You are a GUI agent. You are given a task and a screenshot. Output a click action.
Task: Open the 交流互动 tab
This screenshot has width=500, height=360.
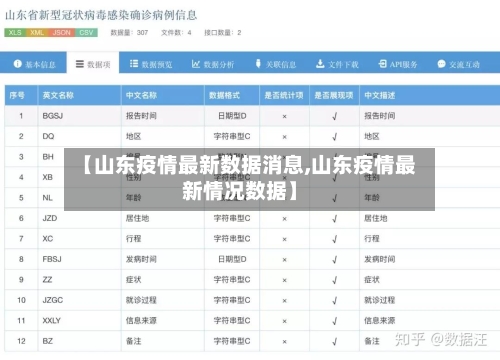[x=459, y=63]
